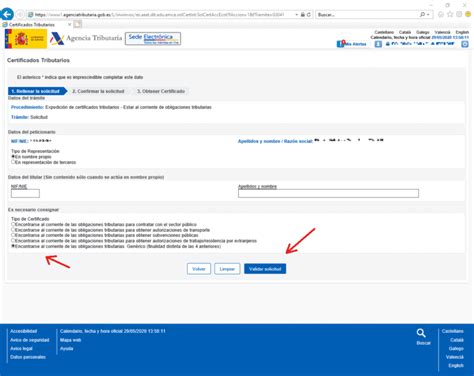Switch language to Català in header
Image resolution: width=474 pixels, height=376 pixels.
(x=405, y=32)
